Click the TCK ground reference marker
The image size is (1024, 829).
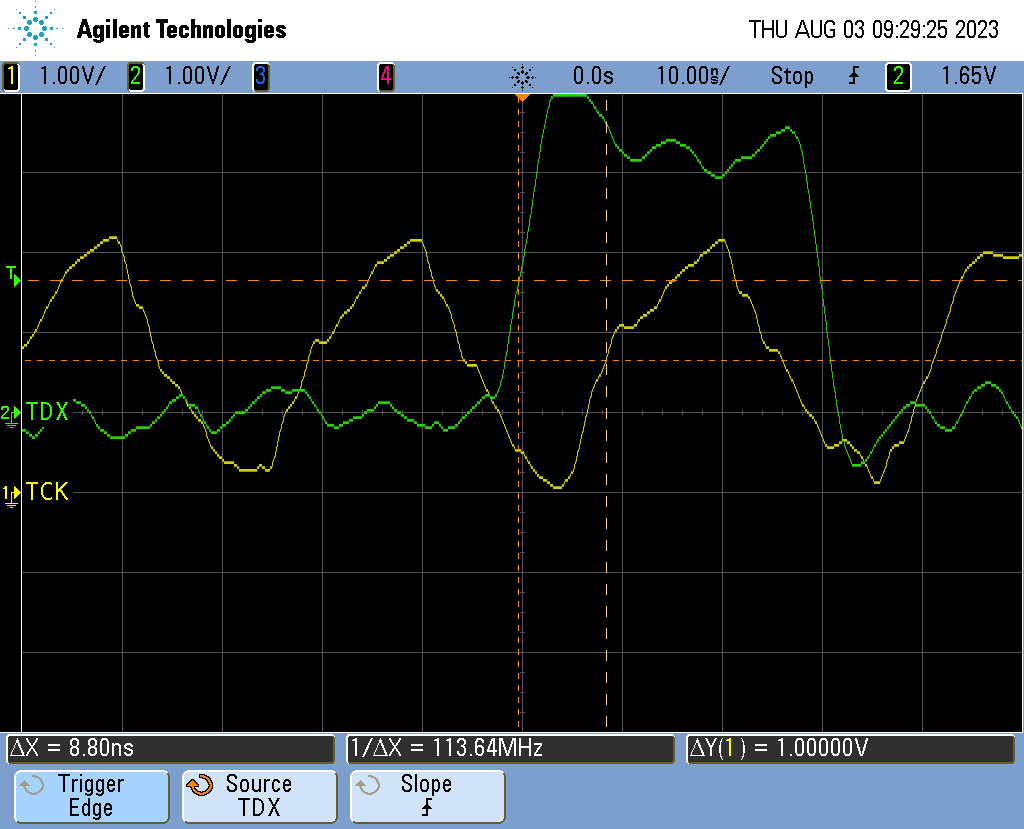11,493
